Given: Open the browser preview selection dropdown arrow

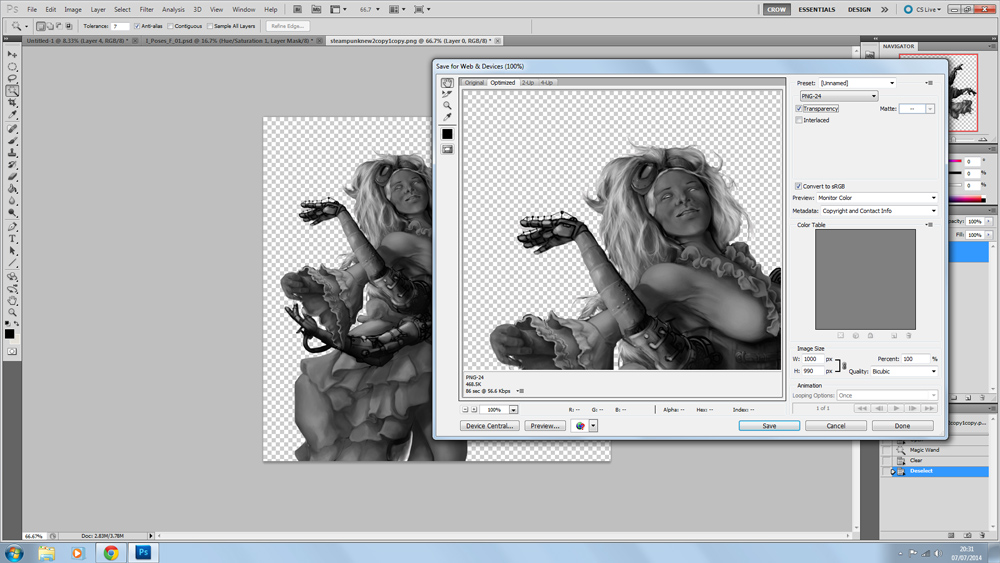Looking at the screenshot, I should click(x=593, y=426).
